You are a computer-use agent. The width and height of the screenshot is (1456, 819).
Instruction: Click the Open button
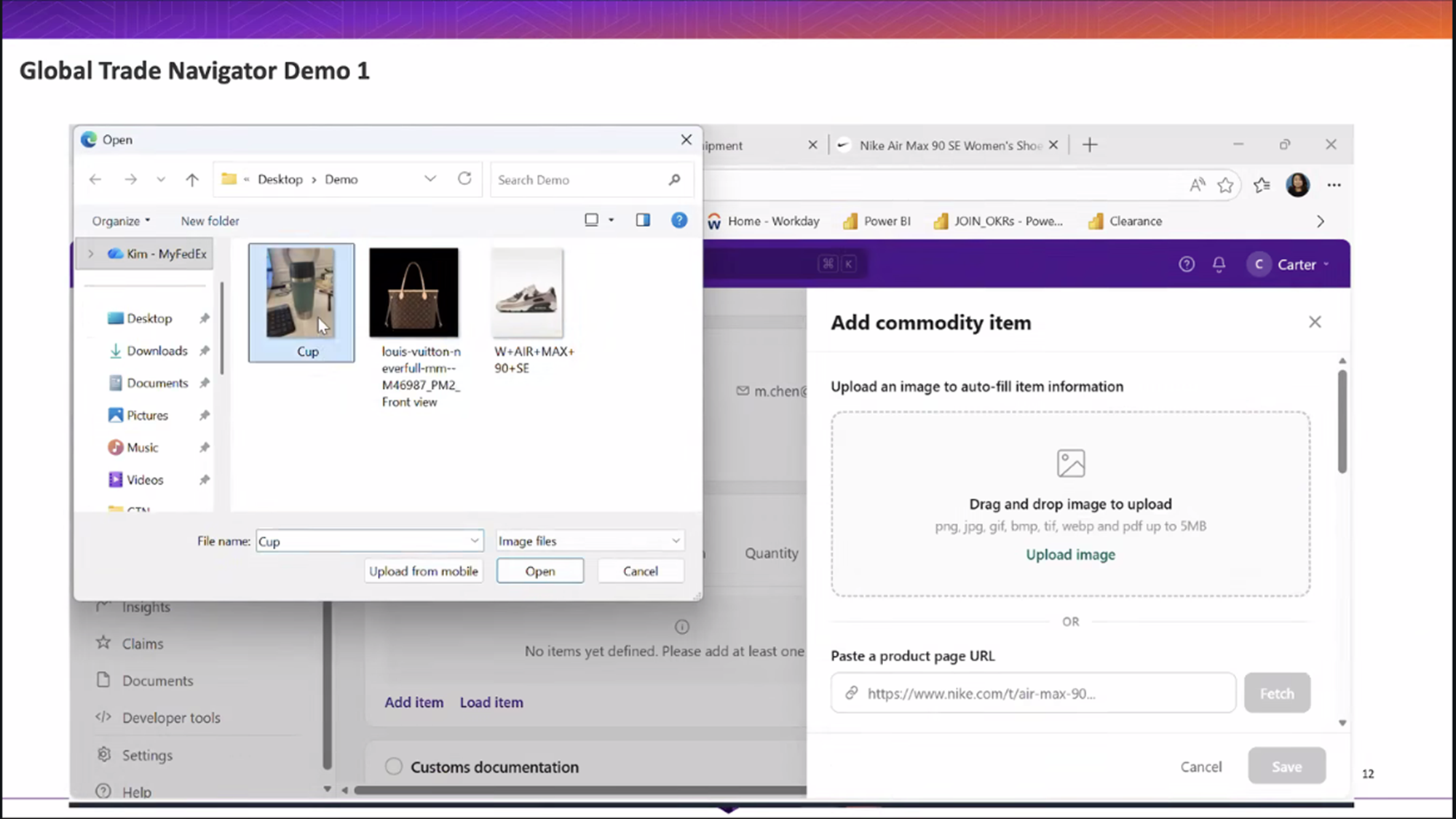coord(540,571)
